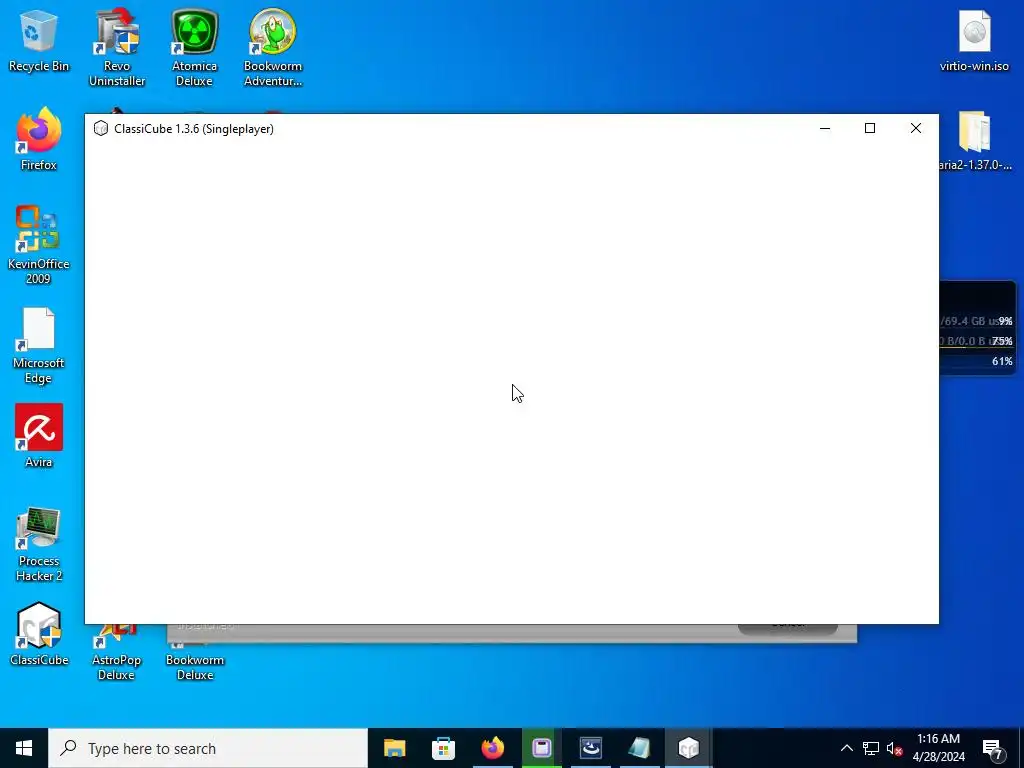
Task: Select KevinOffice 2009 desktop shortcut
Action: coord(39,246)
